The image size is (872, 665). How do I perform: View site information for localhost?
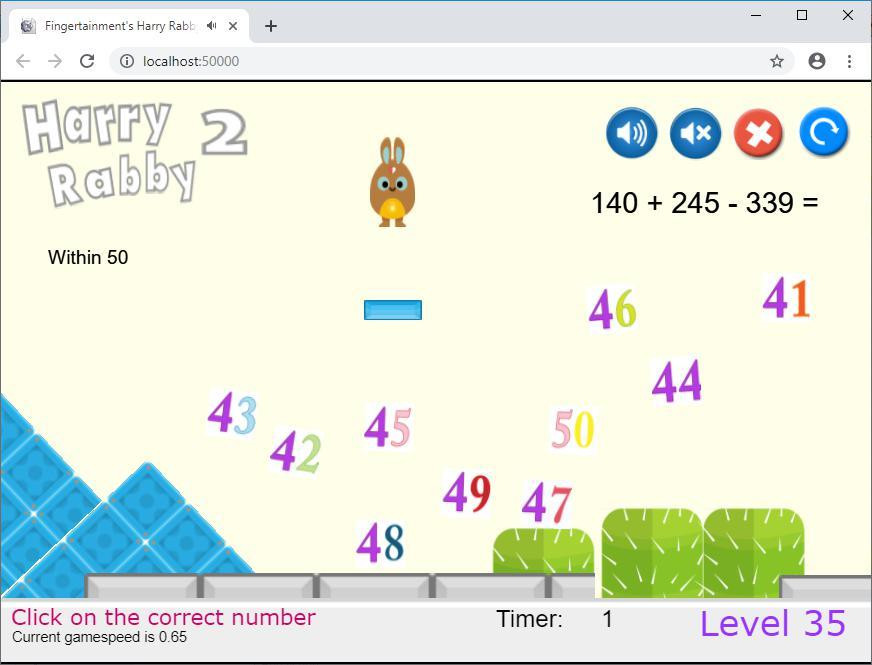(127, 61)
